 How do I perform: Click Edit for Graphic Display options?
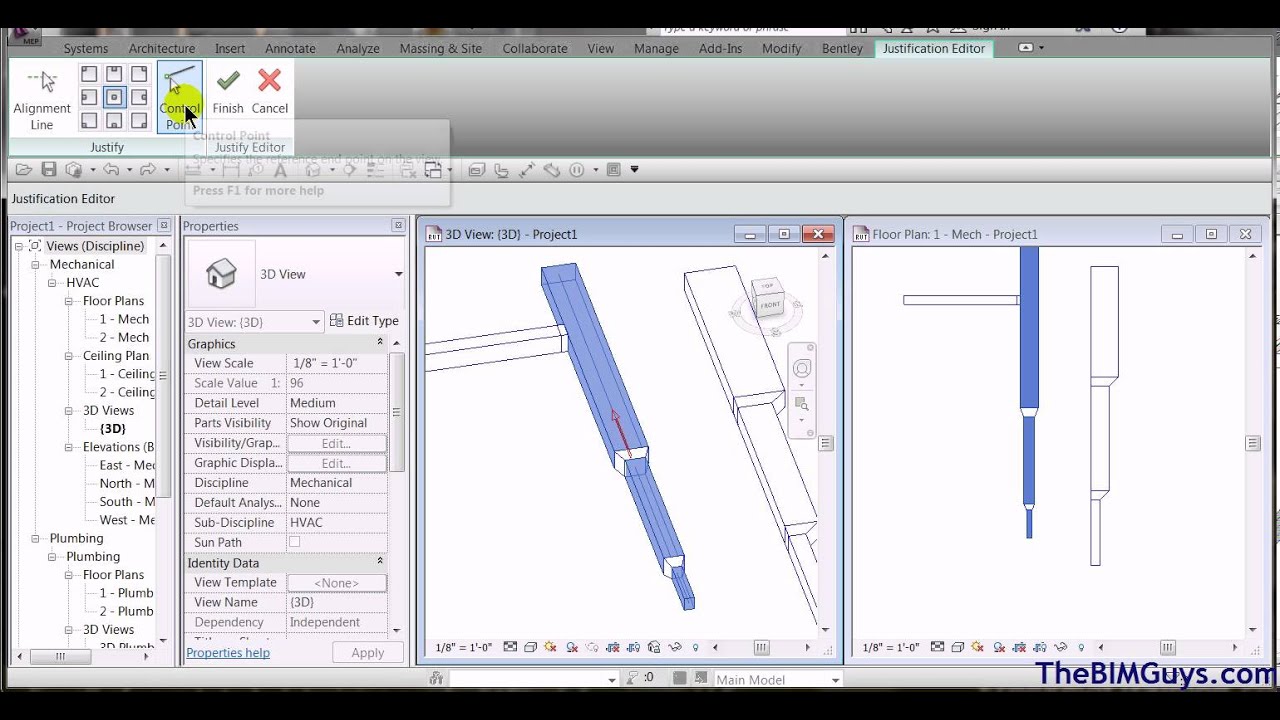pos(336,463)
